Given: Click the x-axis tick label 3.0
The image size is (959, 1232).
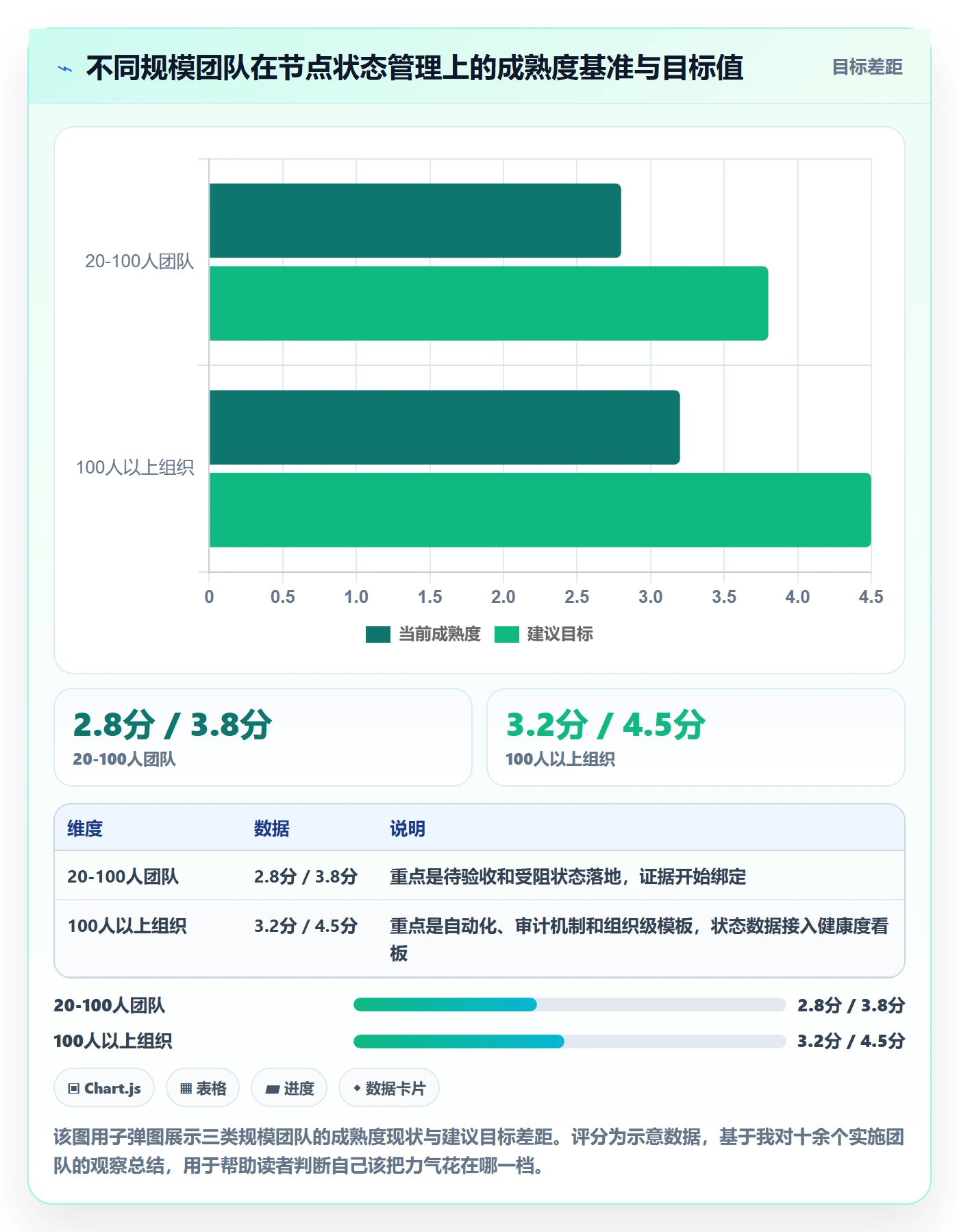Looking at the screenshot, I should (651, 597).
